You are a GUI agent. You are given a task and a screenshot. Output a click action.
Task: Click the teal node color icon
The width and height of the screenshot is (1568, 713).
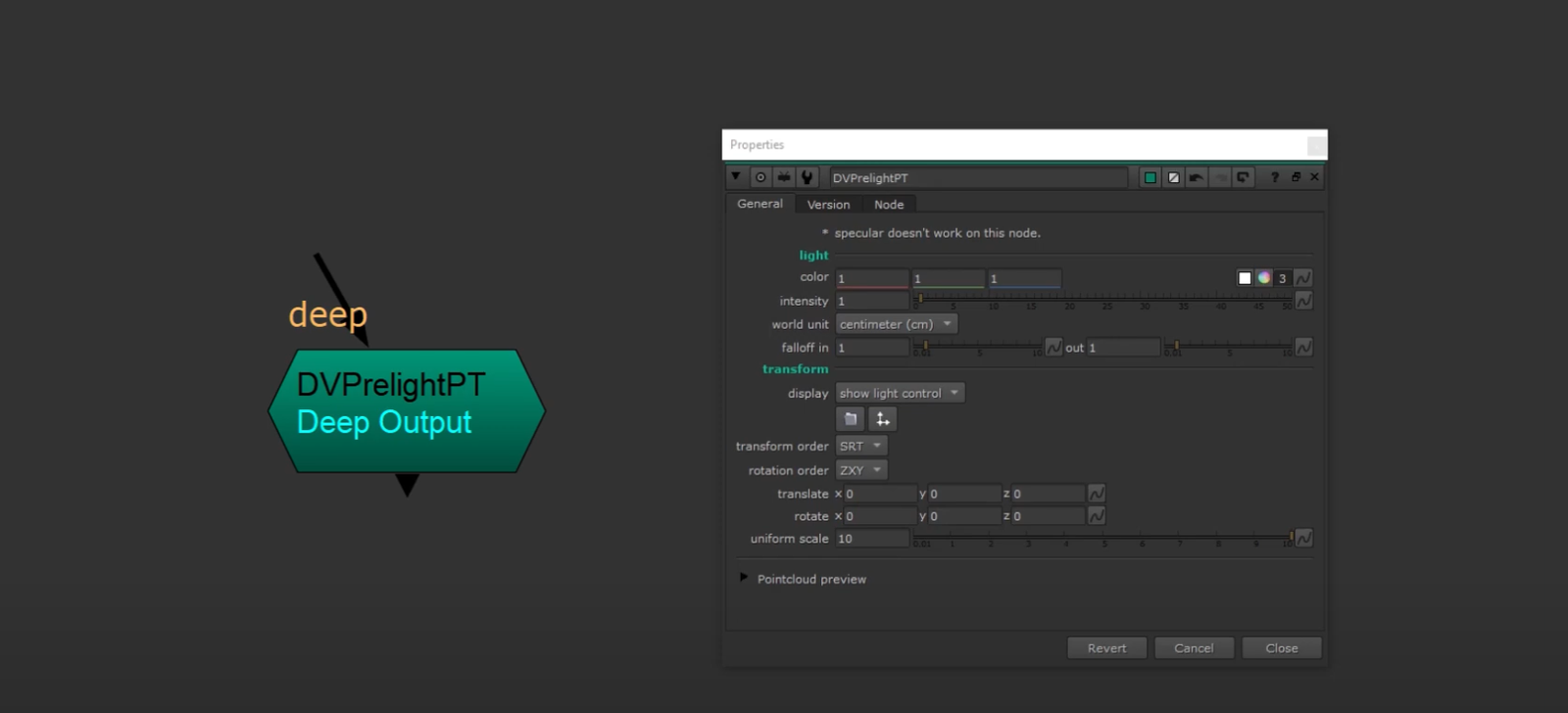1151,177
